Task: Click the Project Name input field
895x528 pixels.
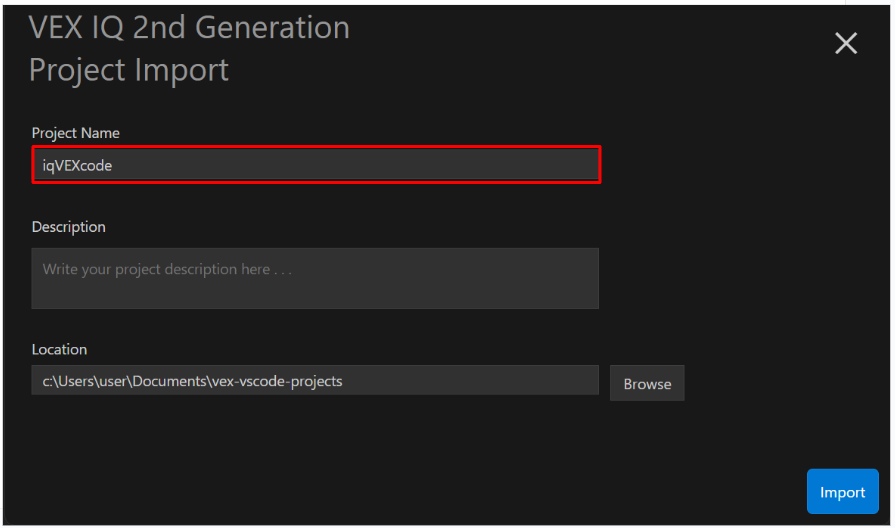Action: click(315, 166)
